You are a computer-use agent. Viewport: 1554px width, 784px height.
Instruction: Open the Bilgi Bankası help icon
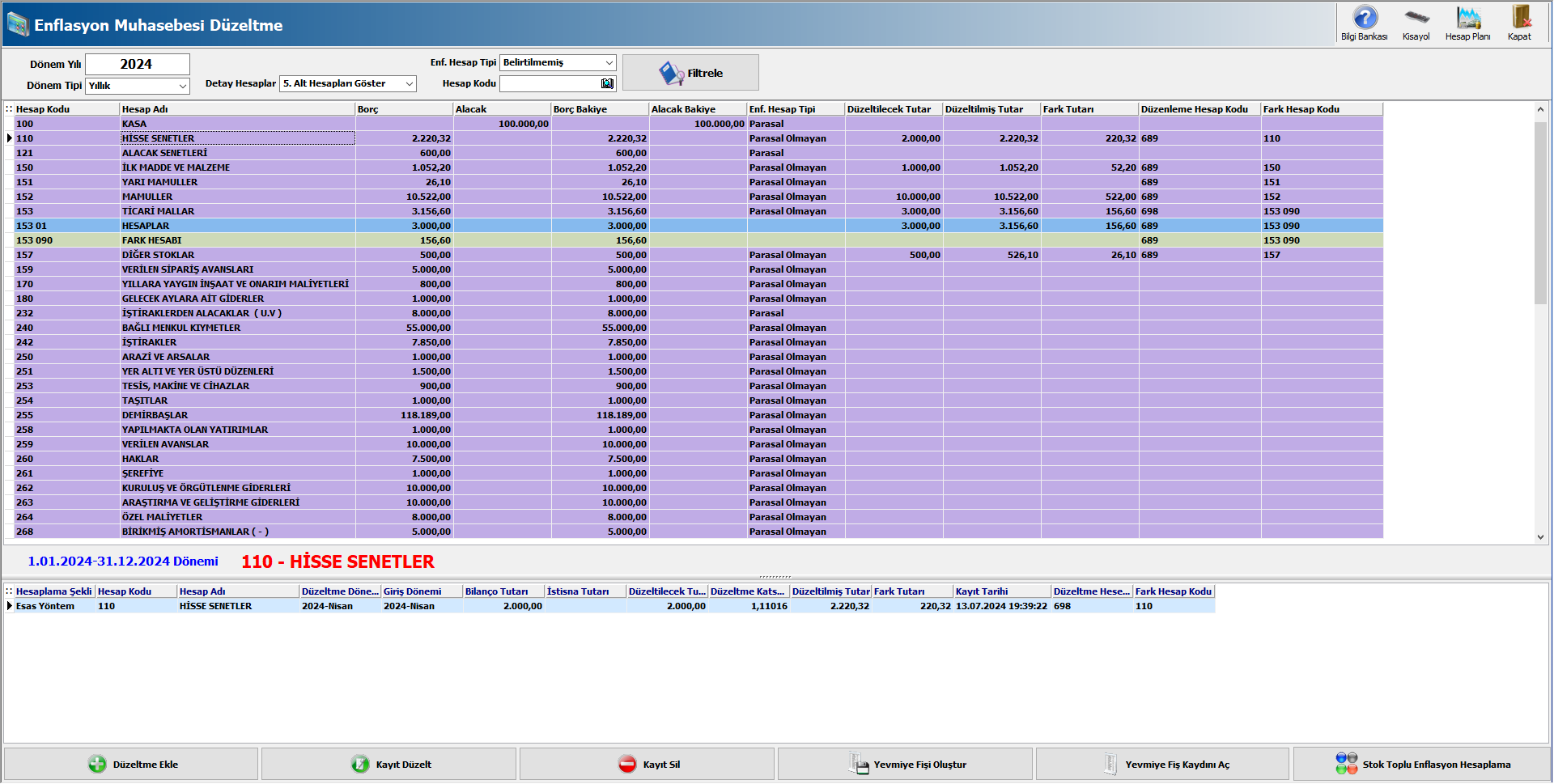tap(1365, 23)
